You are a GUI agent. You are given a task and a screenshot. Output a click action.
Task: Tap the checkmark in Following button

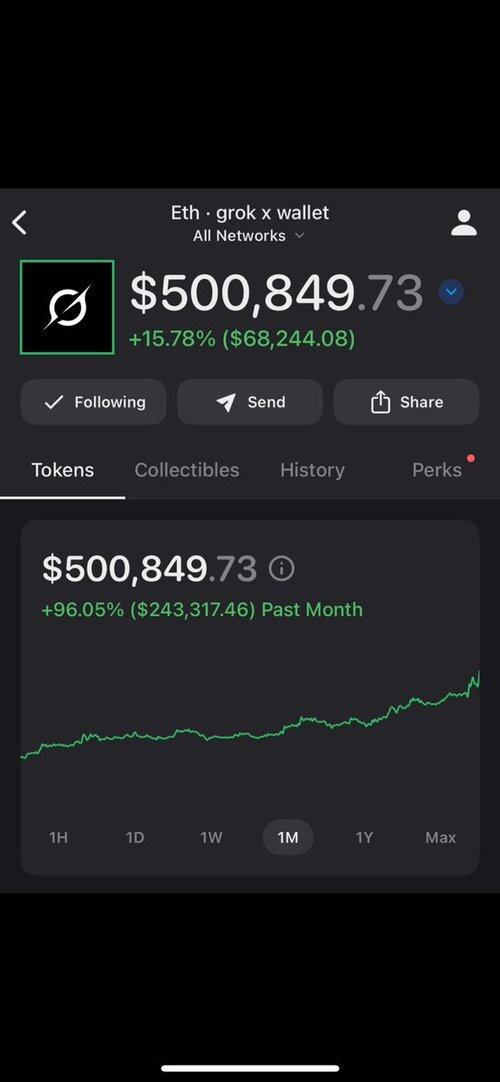pos(54,402)
